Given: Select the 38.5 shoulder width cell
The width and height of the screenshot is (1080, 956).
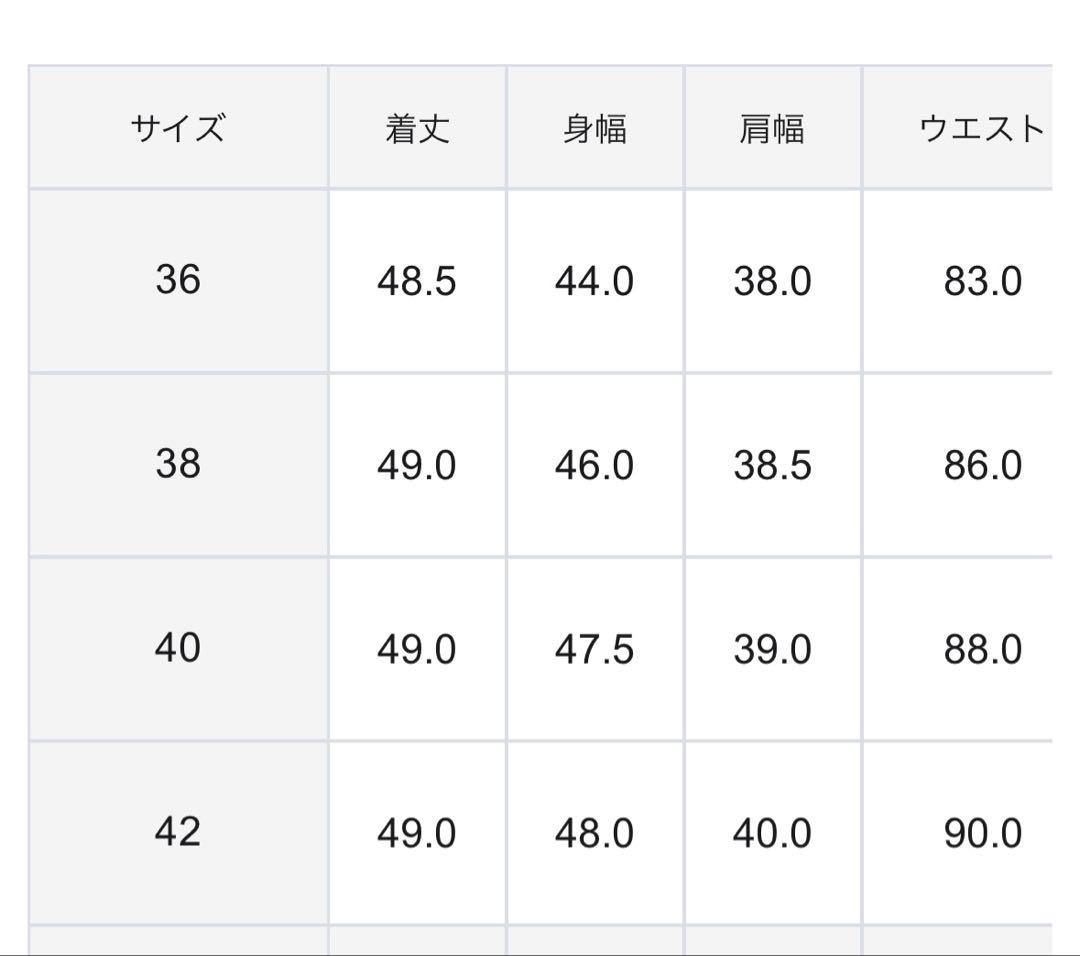Looking at the screenshot, I should click(772, 466).
